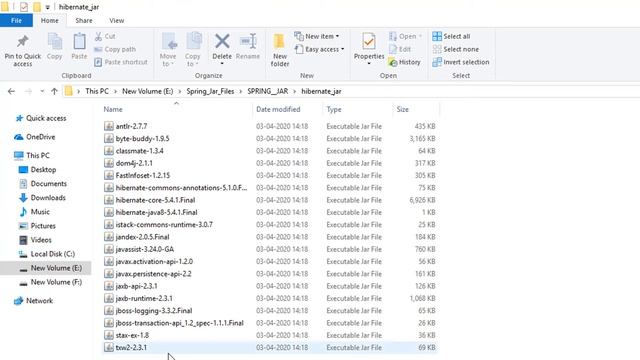
Task: Click Copy path in Clipboard group
Action: (x=115, y=49)
